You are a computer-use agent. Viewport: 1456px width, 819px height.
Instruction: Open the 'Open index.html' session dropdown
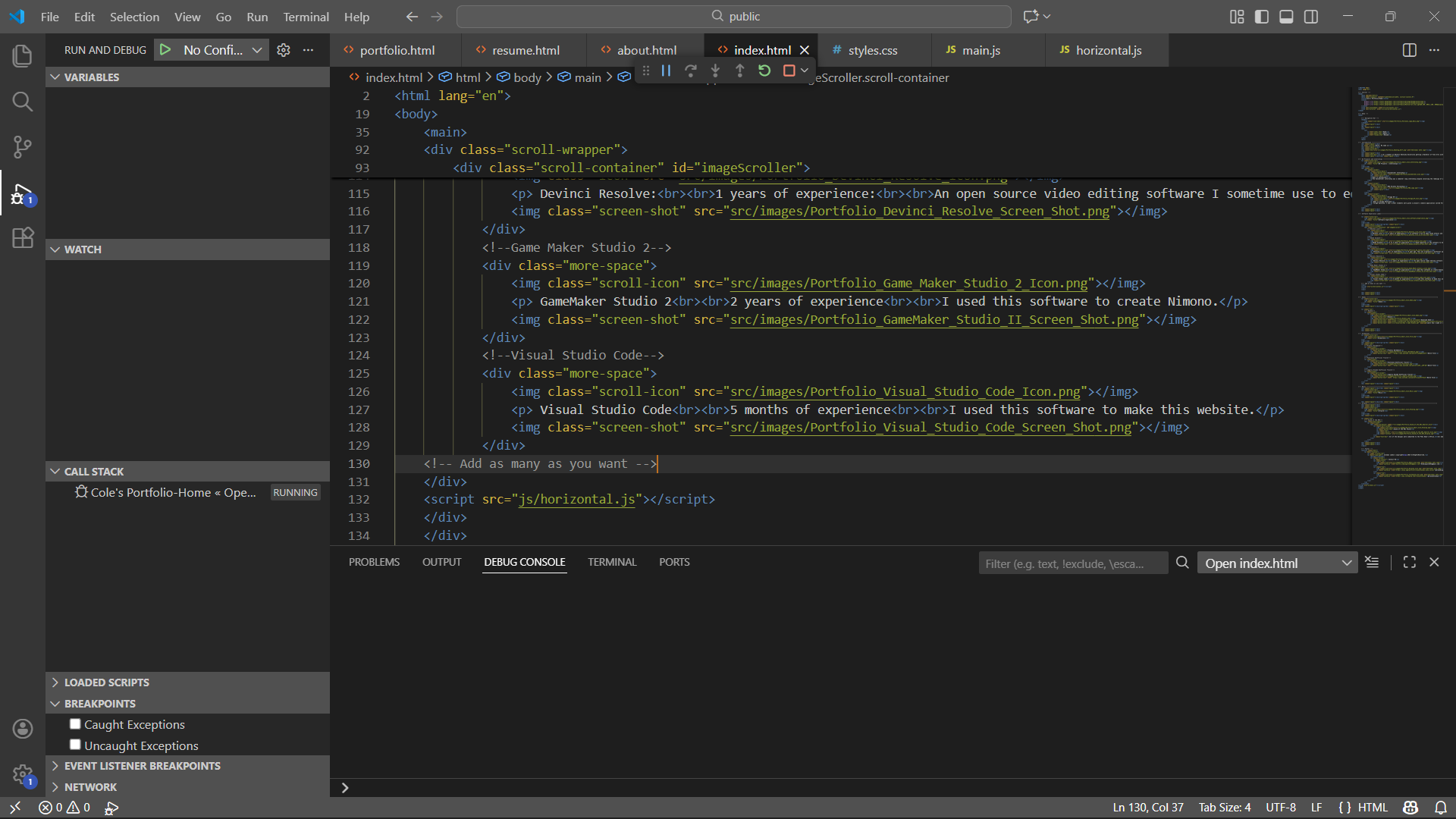click(x=1278, y=563)
